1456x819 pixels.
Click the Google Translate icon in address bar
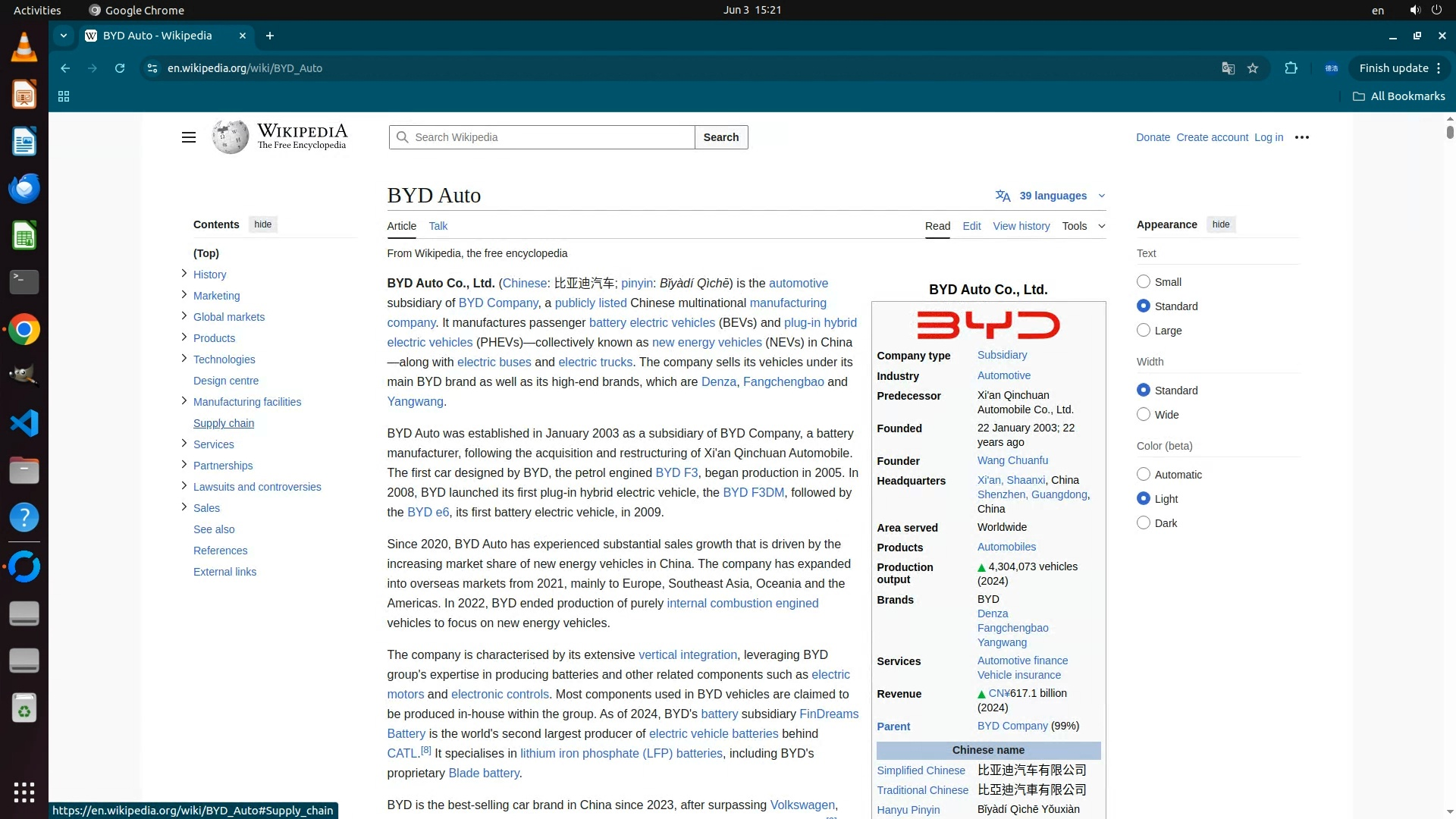1228,68
